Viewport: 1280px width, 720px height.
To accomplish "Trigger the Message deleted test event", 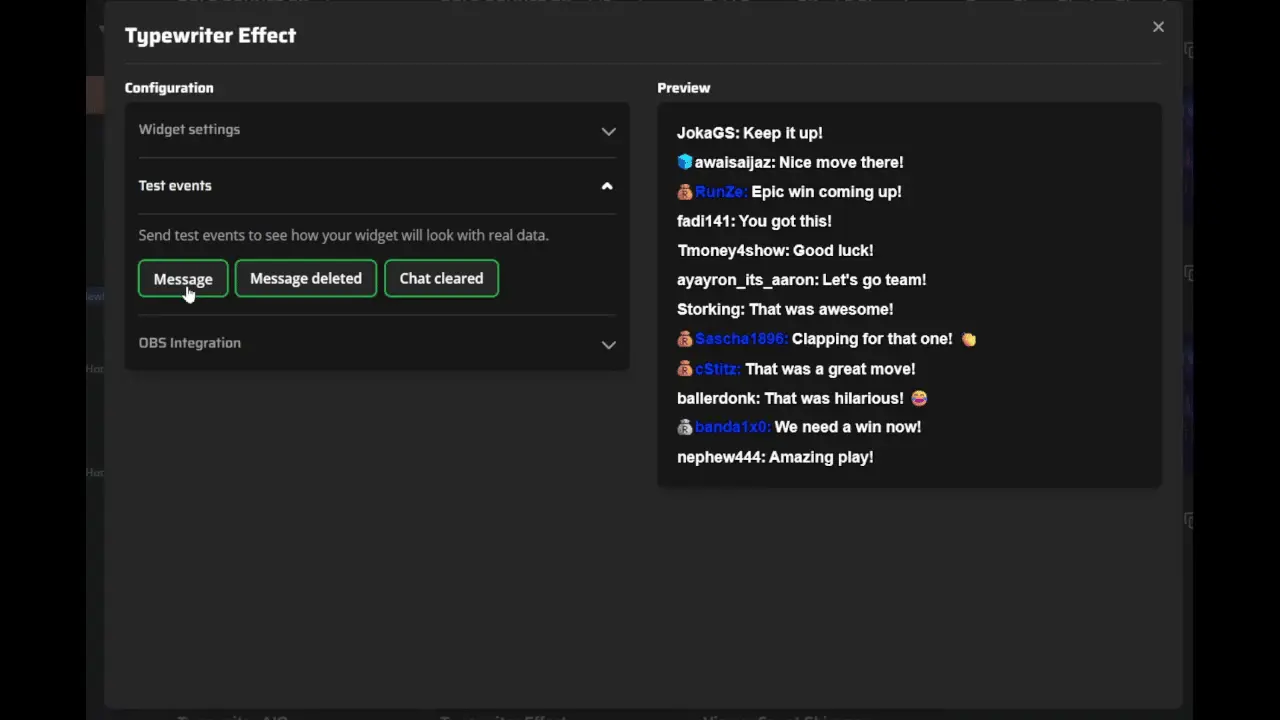I will click(x=305, y=278).
